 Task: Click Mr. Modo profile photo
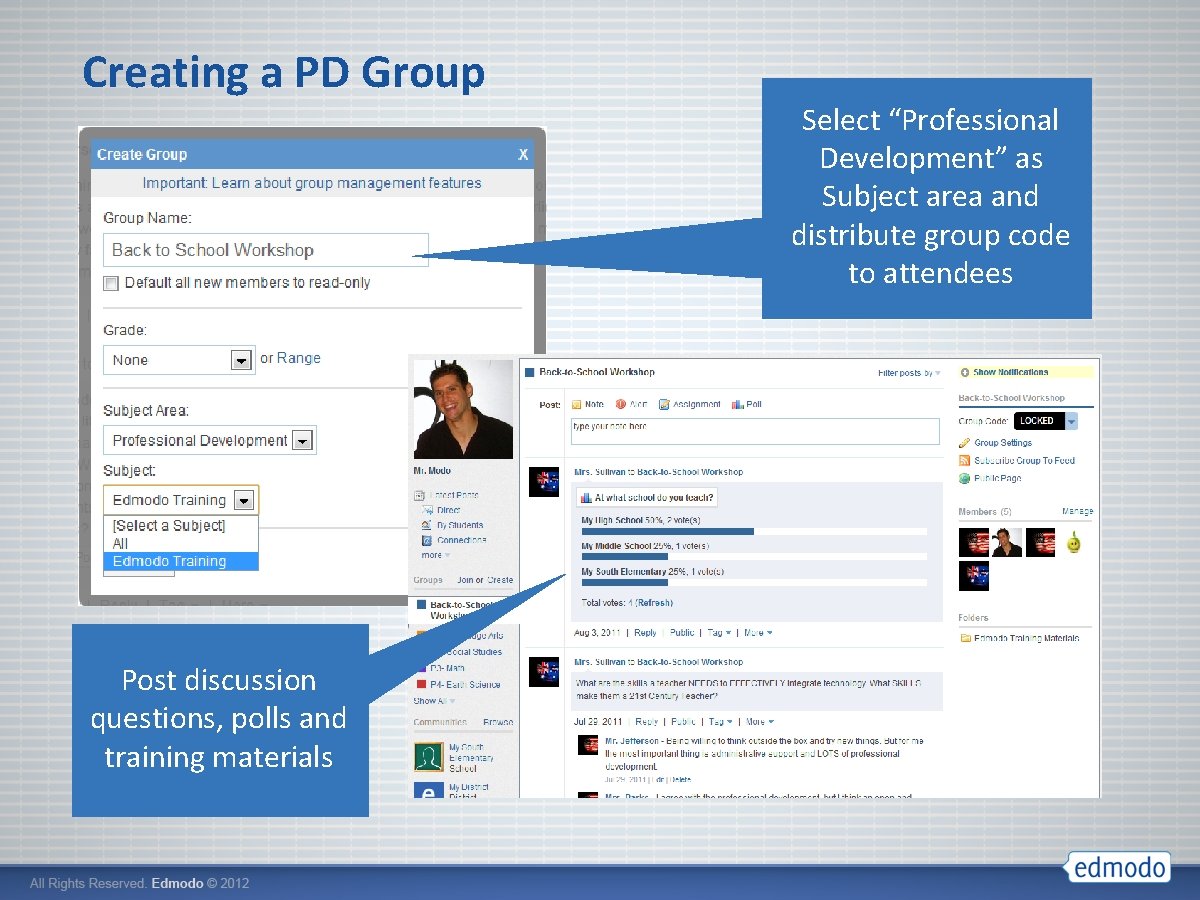click(463, 409)
